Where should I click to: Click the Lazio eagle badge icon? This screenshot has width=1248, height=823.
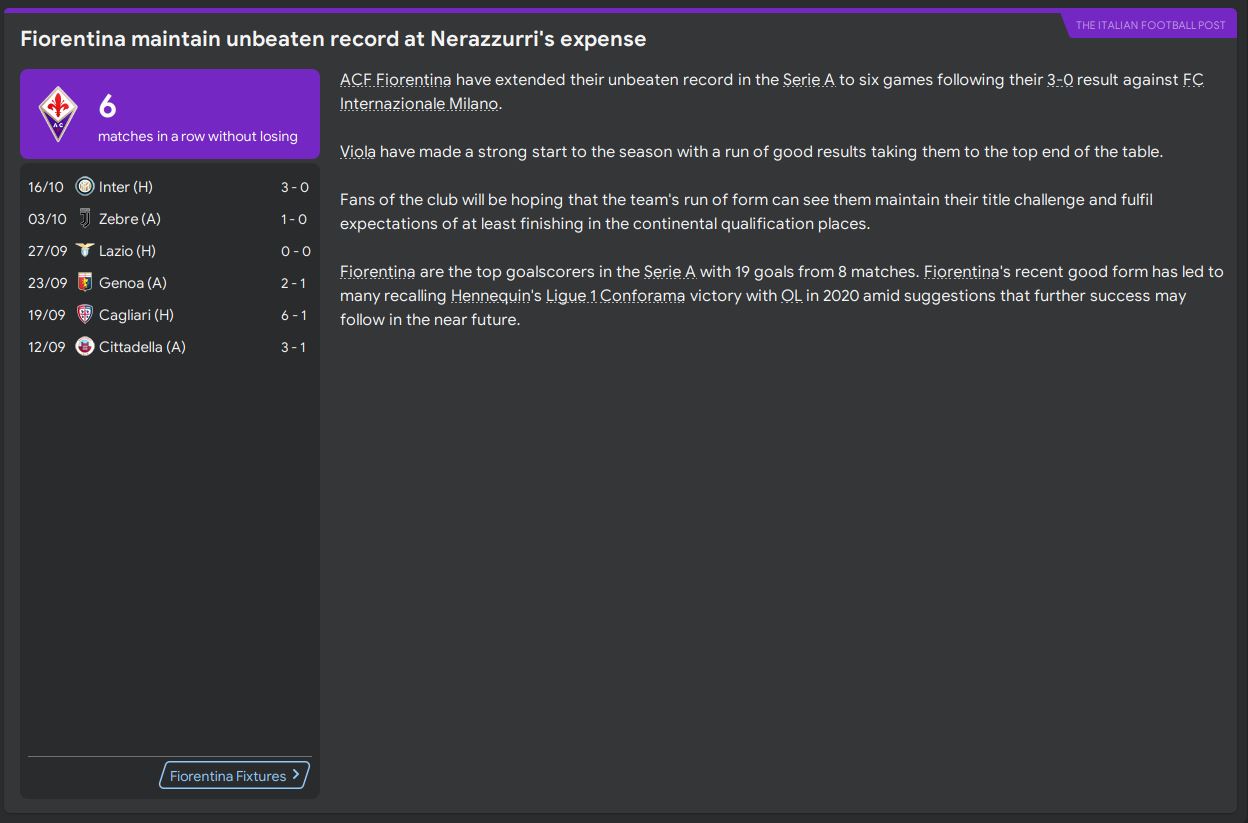click(85, 251)
